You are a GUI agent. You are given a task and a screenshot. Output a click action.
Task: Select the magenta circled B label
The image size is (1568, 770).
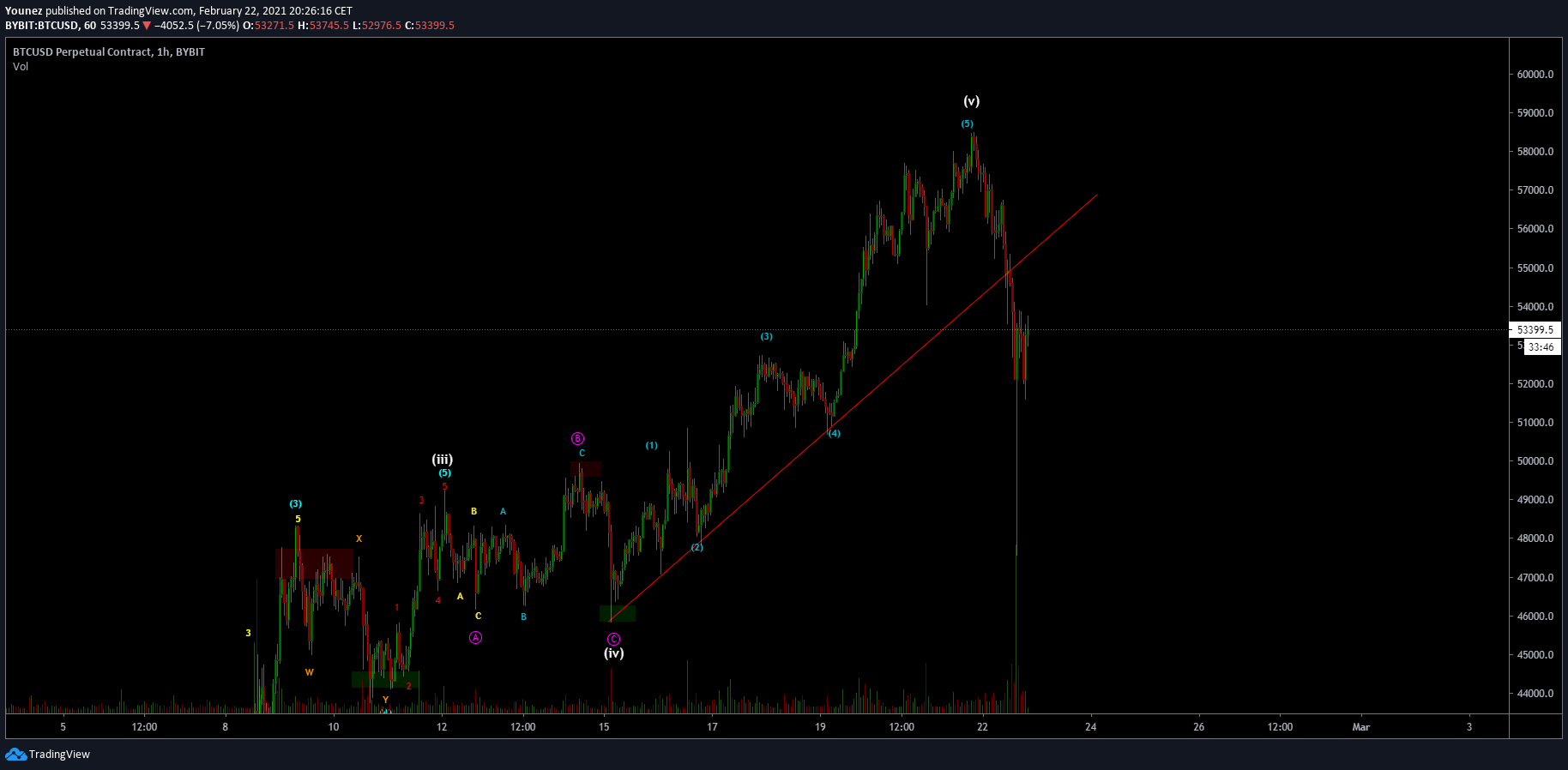click(577, 439)
